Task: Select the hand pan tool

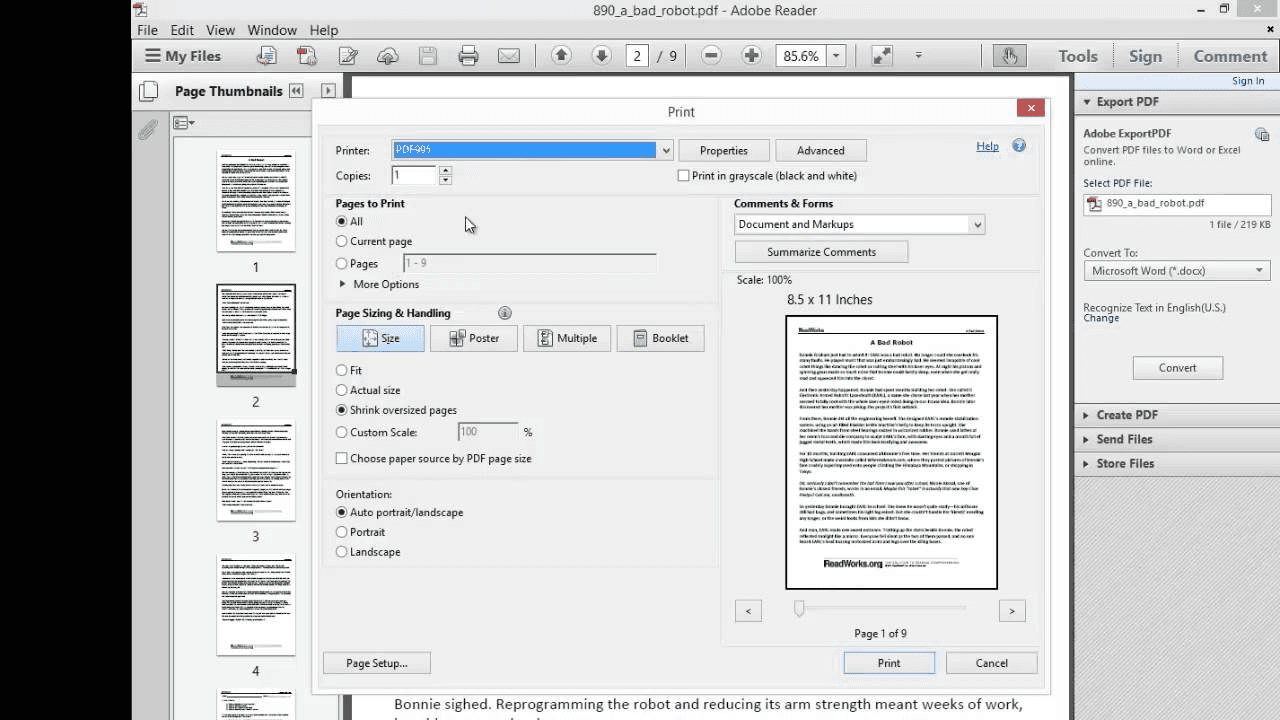Action: (1010, 56)
